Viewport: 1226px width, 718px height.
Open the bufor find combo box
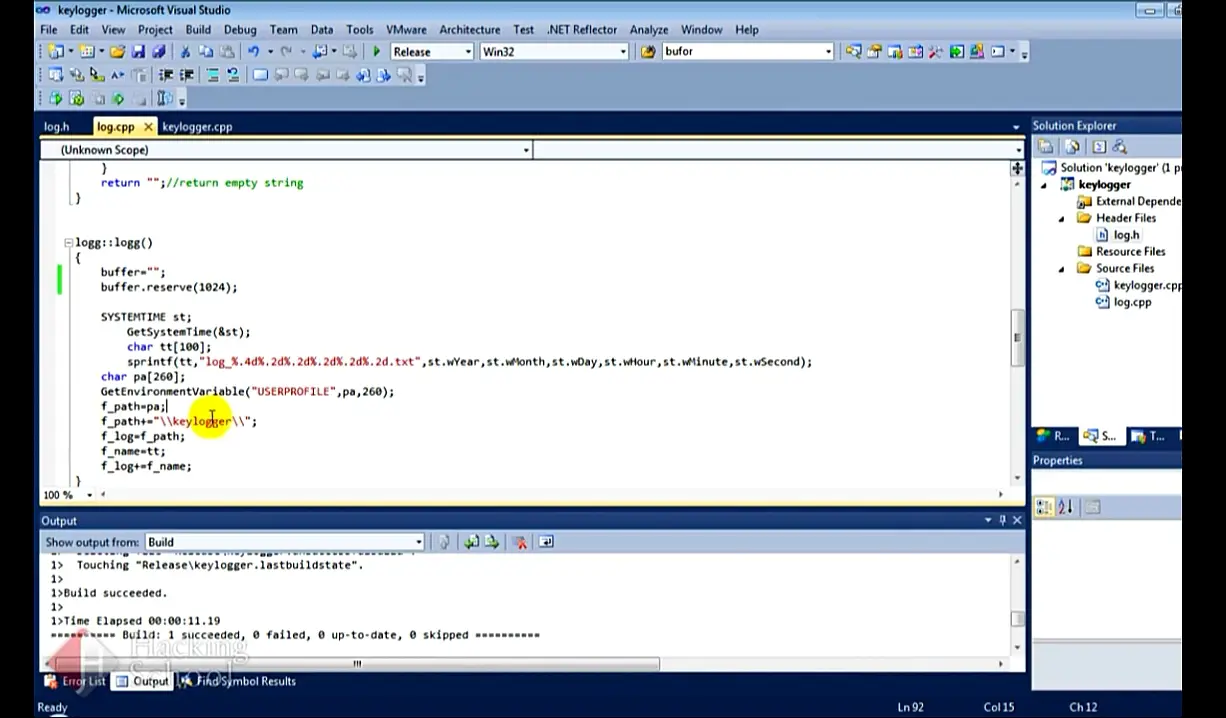coord(747,52)
